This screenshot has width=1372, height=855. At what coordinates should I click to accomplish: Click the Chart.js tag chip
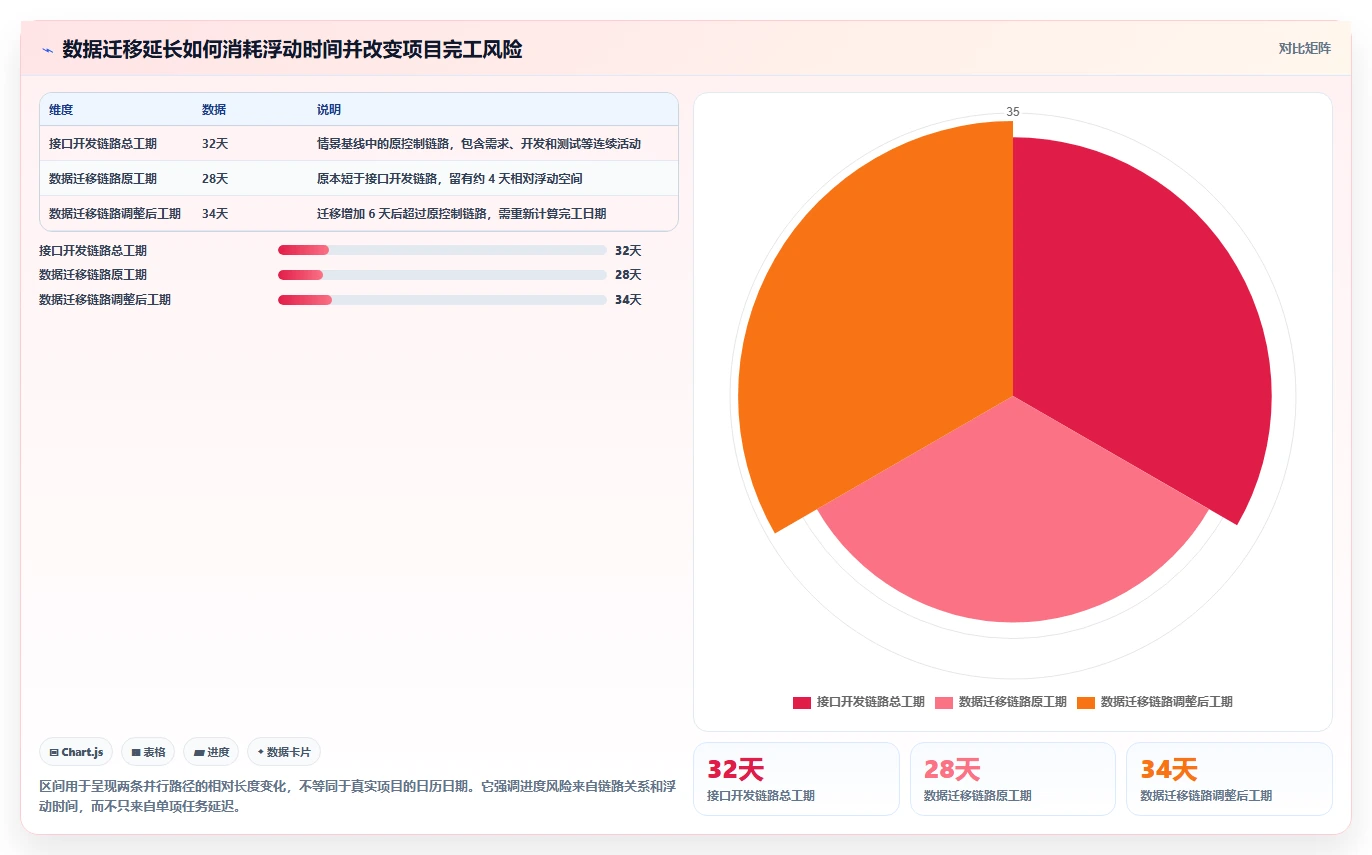tap(76, 752)
